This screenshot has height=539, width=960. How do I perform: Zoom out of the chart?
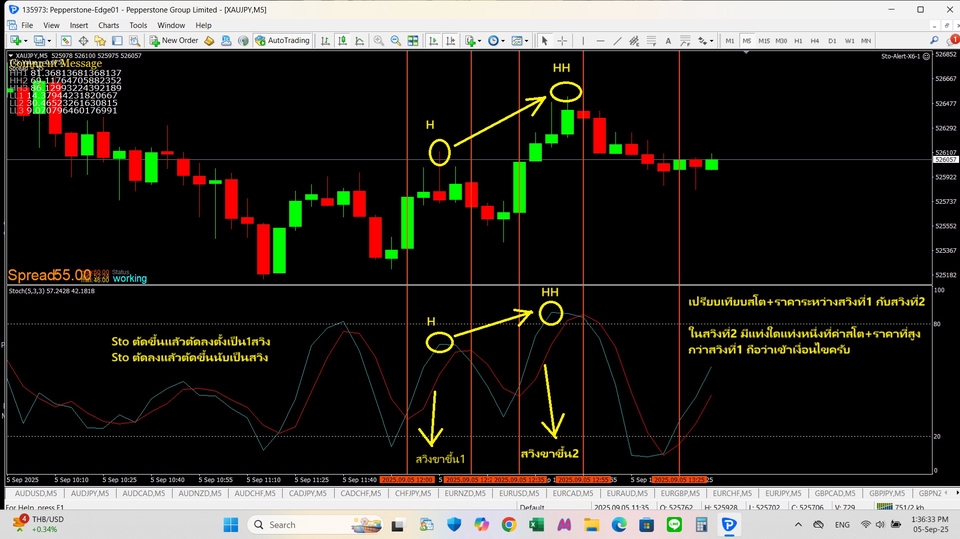(x=412, y=40)
